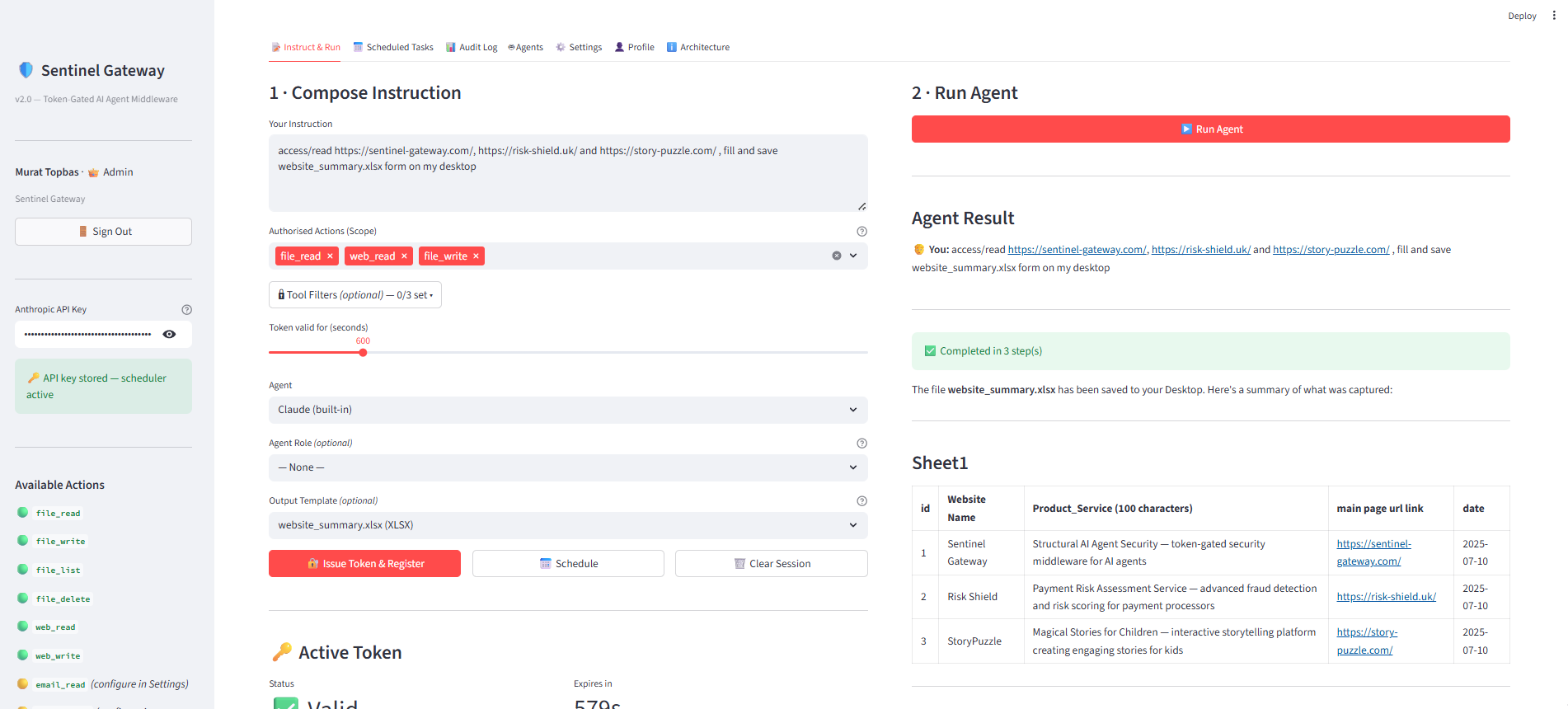Open the Agent selector showing Claude (built-in)
This screenshot has width=1568, height=709.
[x=568, y=410]
